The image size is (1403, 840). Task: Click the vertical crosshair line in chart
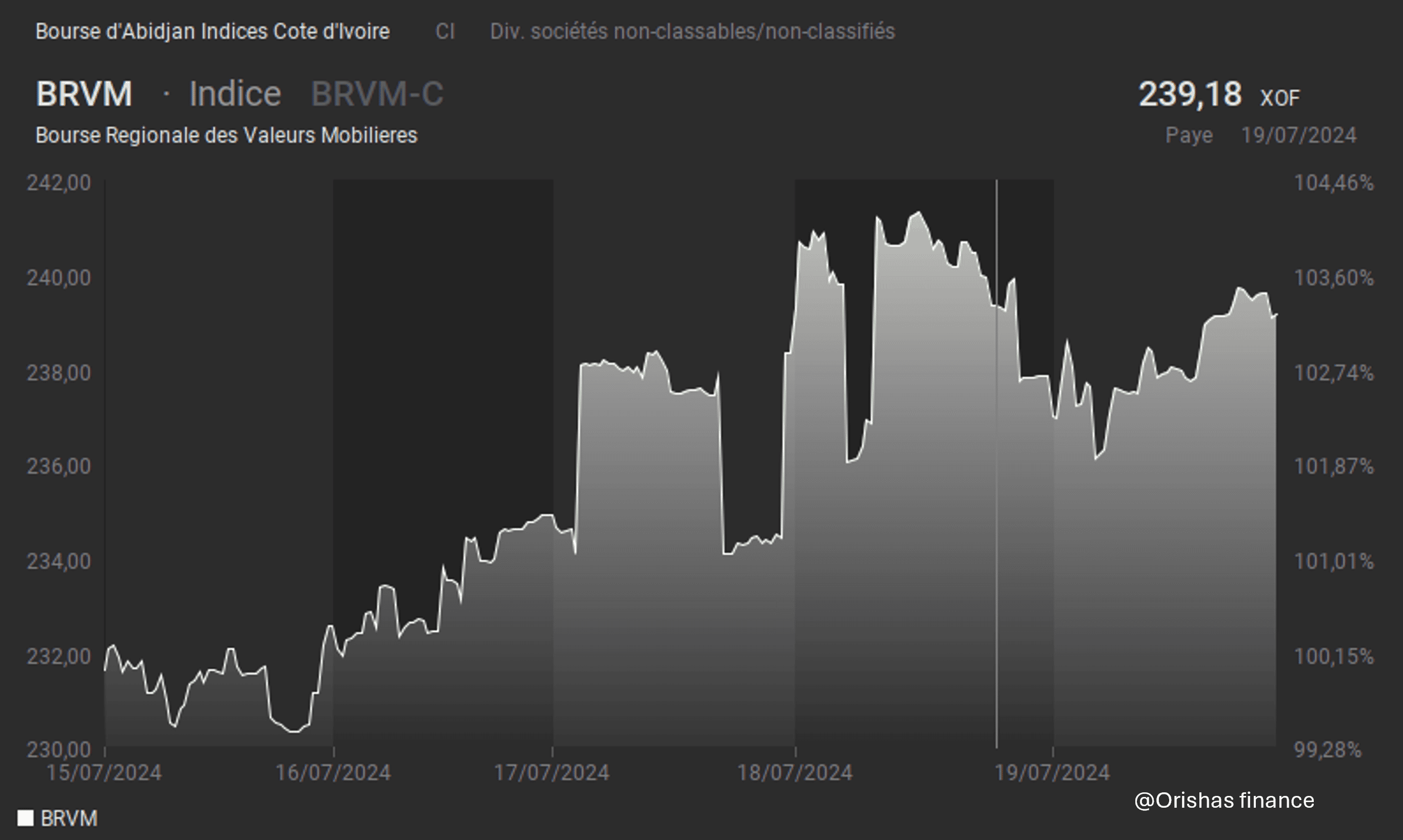(x=996, y=464)
